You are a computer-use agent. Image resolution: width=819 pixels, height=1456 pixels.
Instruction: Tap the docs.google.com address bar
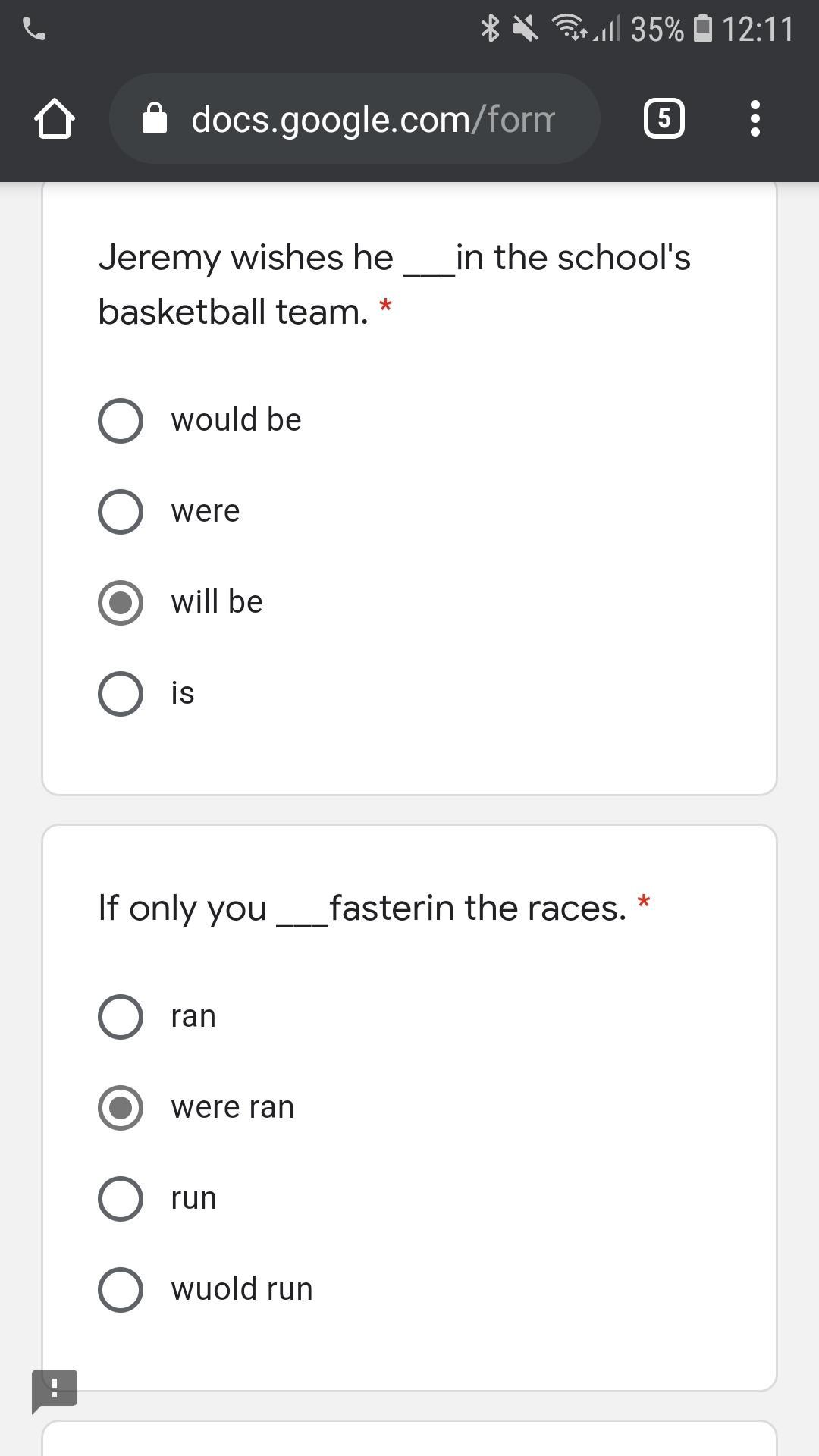355,118
